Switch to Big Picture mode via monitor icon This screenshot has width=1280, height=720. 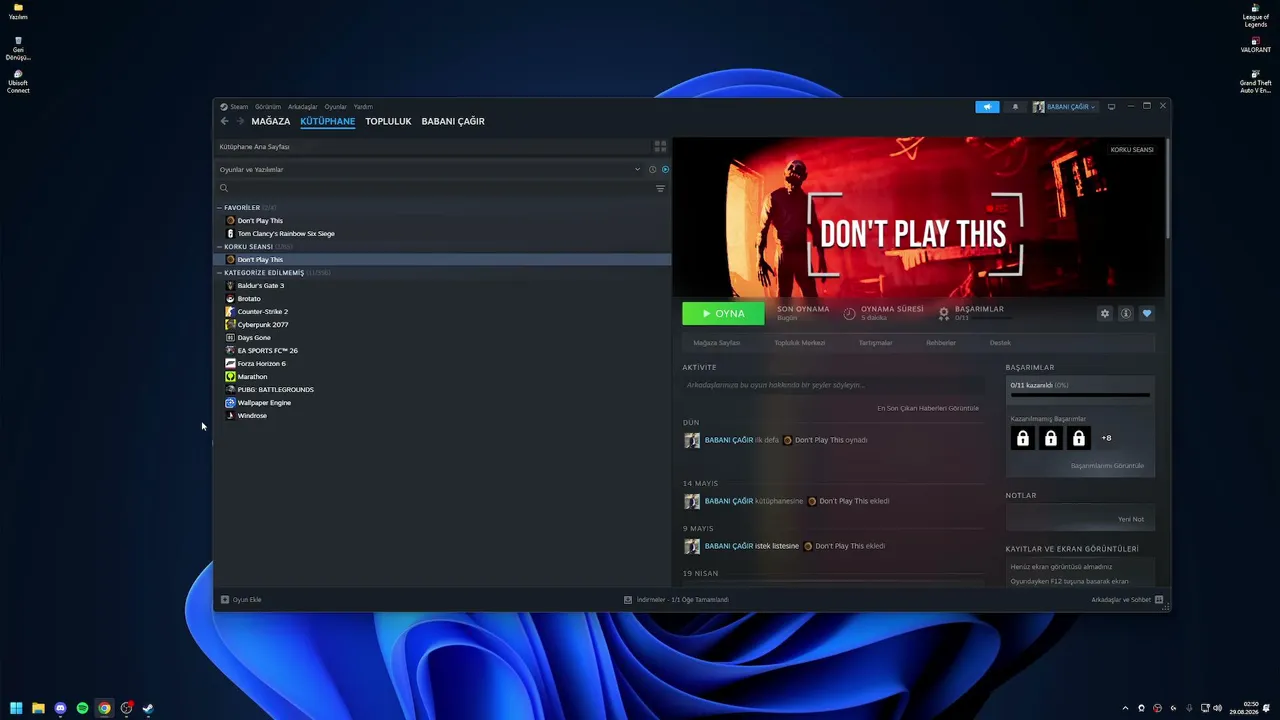(1111, 107)
